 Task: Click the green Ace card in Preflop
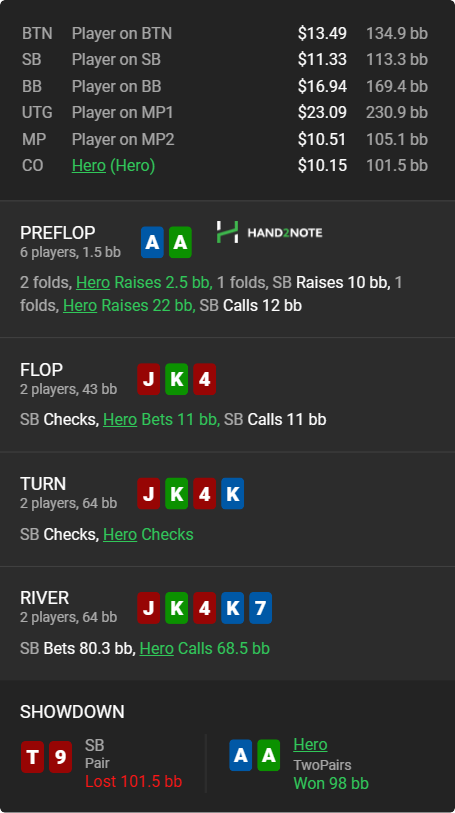[x=180, y=242]
